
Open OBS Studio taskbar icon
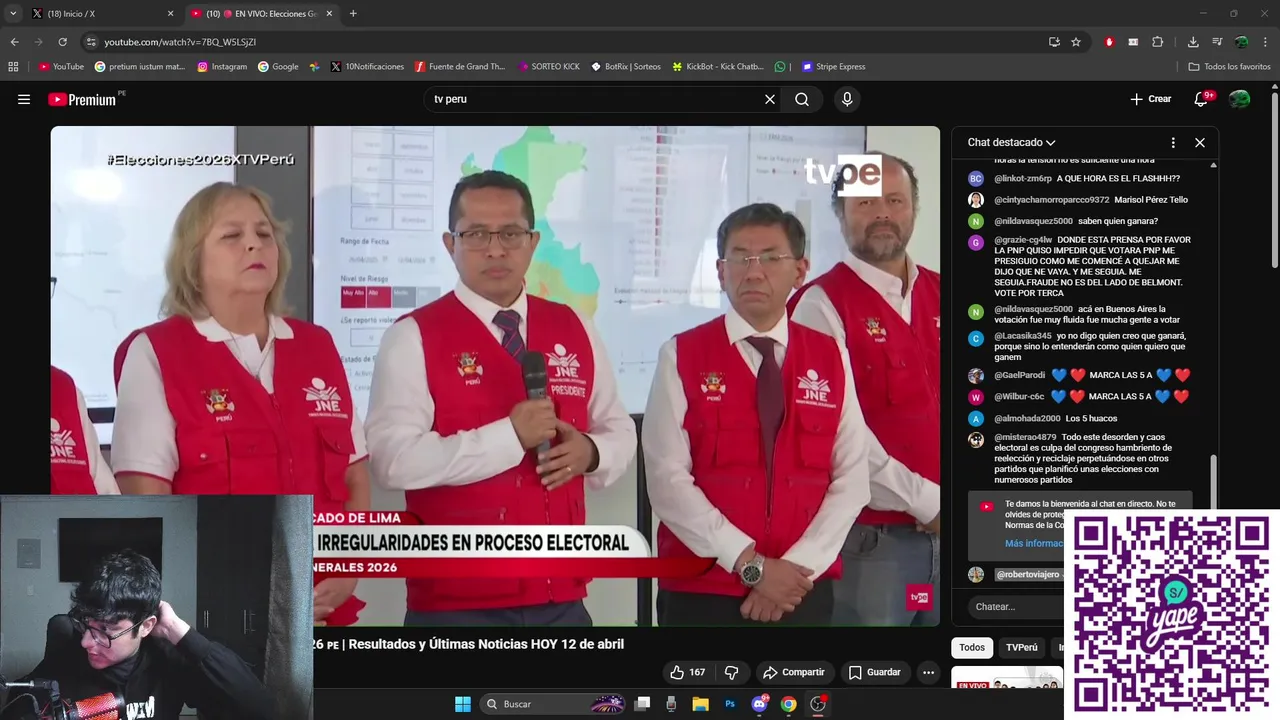coord(818,704)
